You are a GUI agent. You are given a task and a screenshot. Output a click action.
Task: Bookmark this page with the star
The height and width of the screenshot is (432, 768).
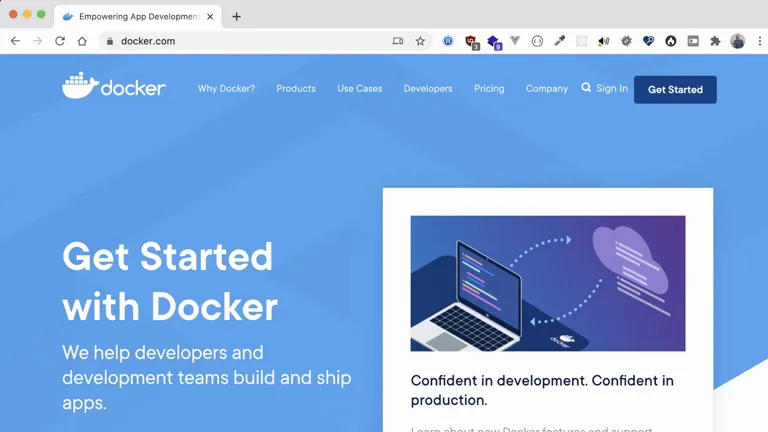coord(420,41)
